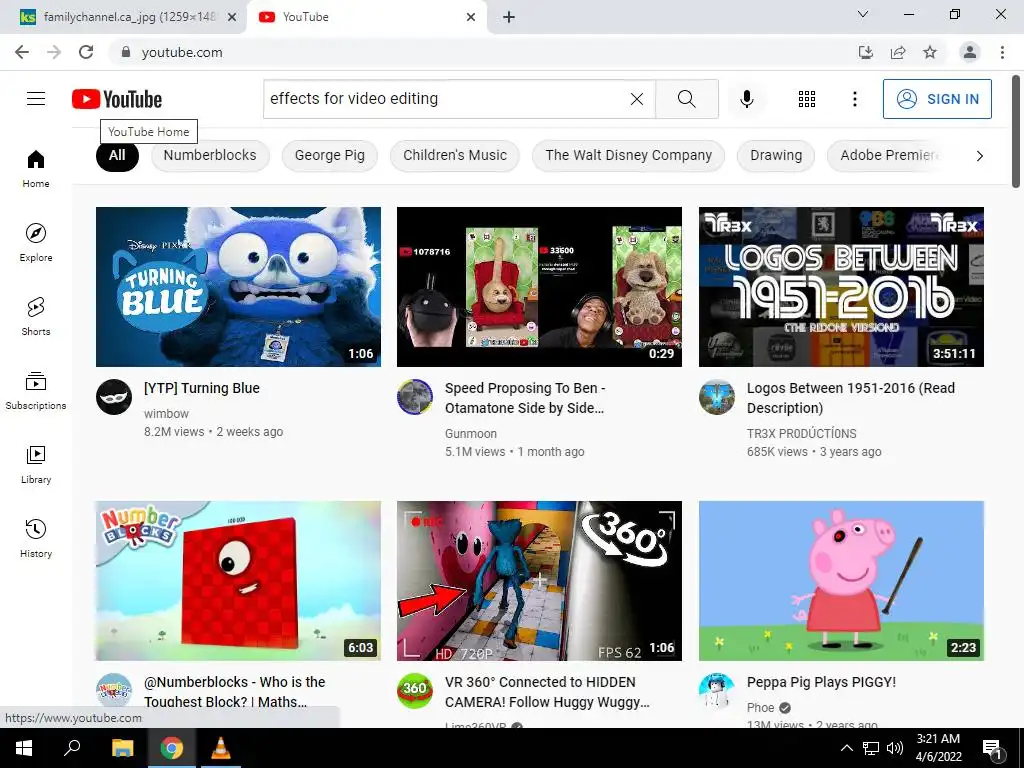1024x768 pixels.
Task: Clear the search box with the X
Action: click(x=637, y=99)
